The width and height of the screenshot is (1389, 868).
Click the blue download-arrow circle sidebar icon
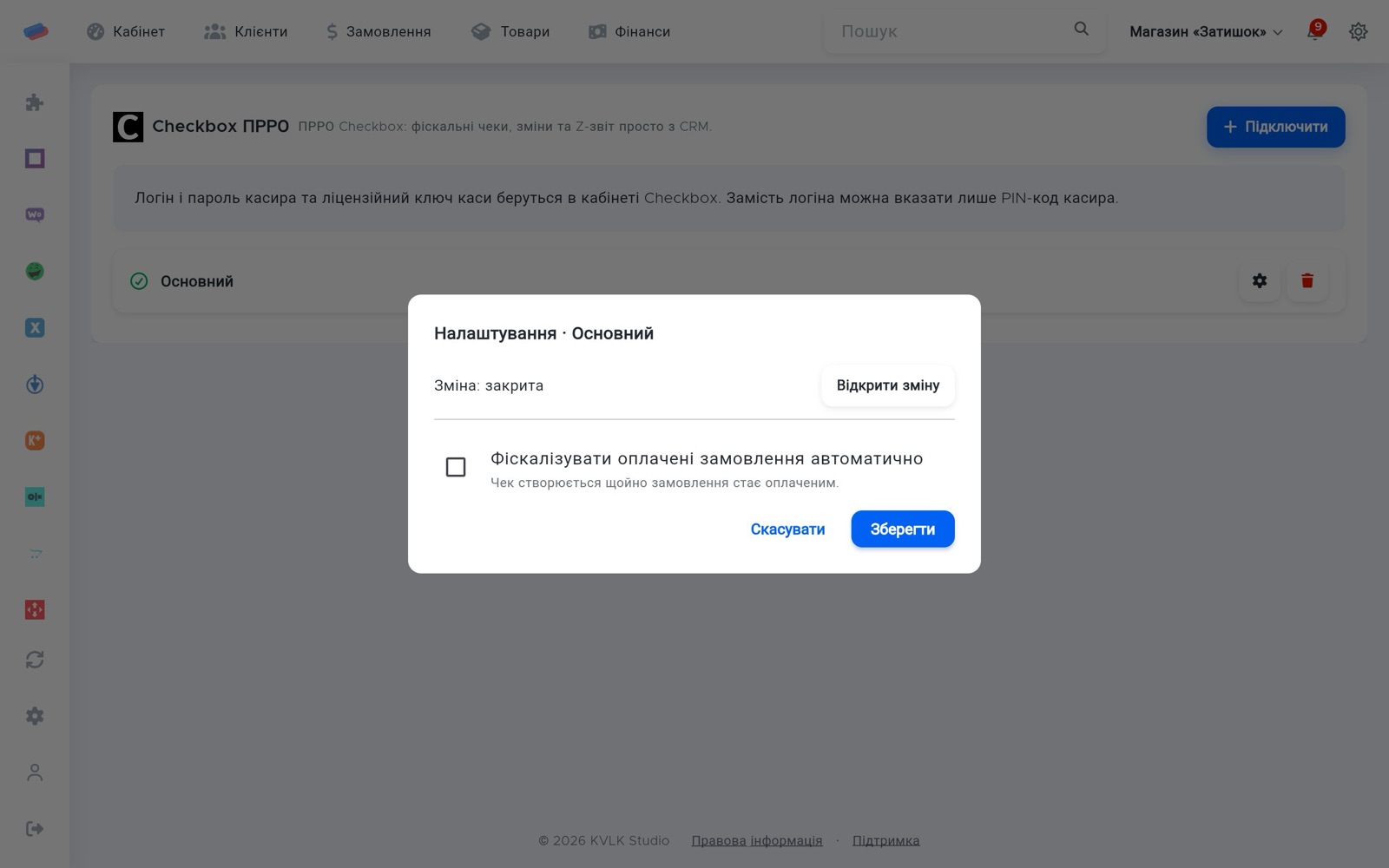coord(35,385)
